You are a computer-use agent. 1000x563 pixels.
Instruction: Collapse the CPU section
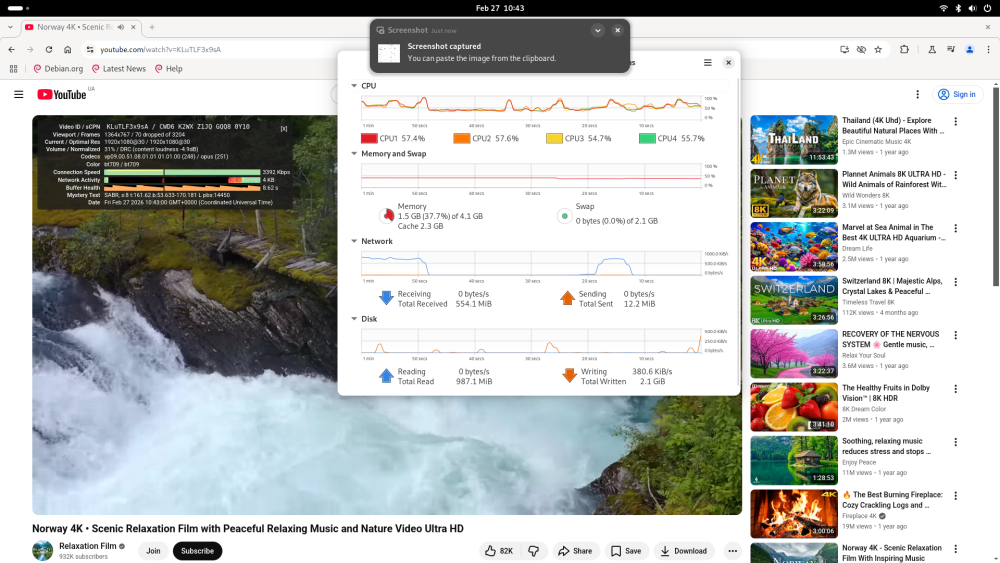pos(354,86)
